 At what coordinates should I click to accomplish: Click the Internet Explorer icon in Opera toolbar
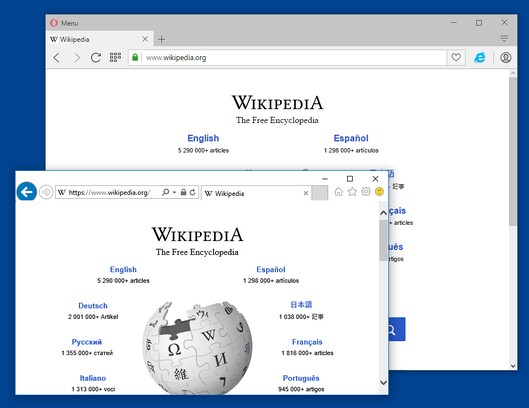[480, 57]
